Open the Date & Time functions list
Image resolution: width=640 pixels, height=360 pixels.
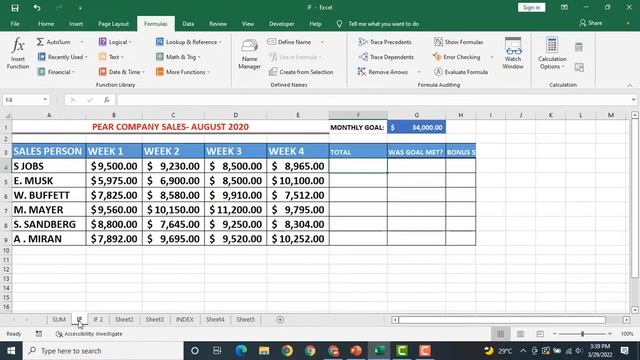click(122, 72)
